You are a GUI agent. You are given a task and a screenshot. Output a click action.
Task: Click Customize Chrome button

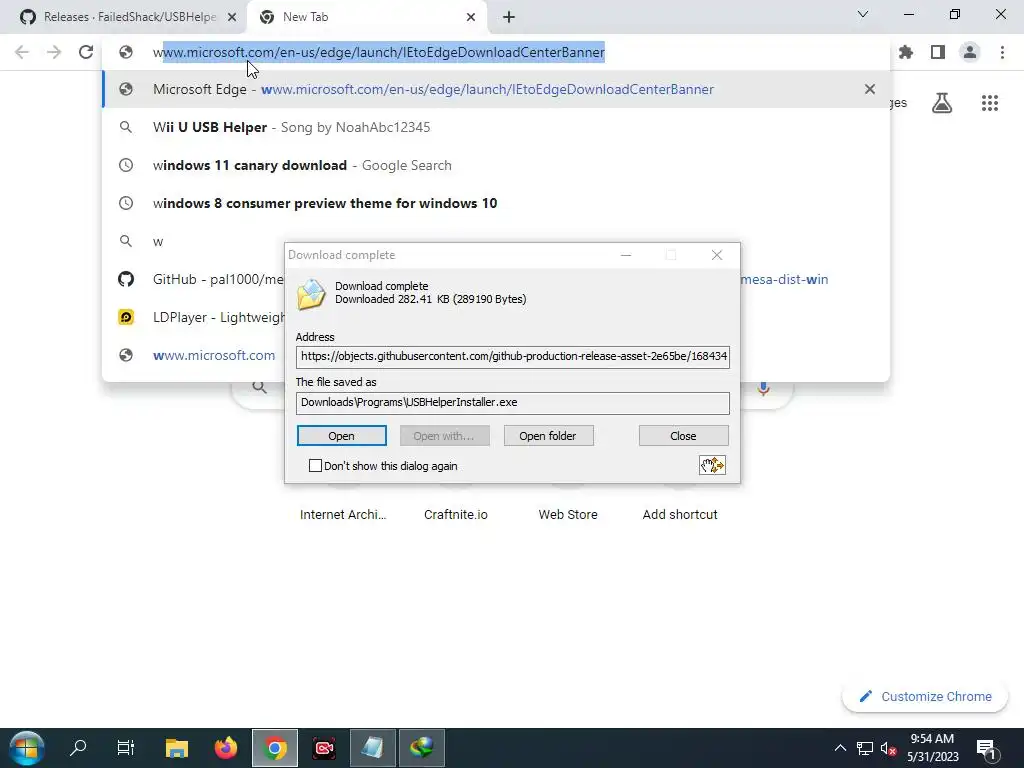[x=925, y=697]
